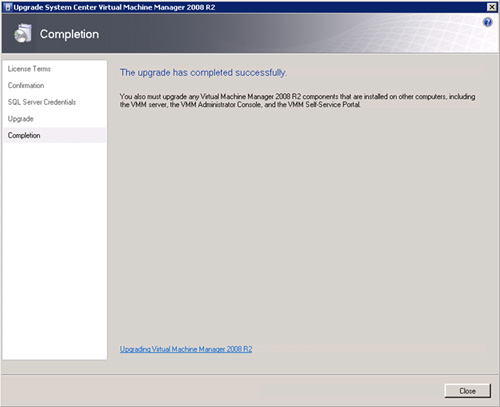Click the large Completion header title
The width and height of the screenshot is (500, 407).
(69, 34)
